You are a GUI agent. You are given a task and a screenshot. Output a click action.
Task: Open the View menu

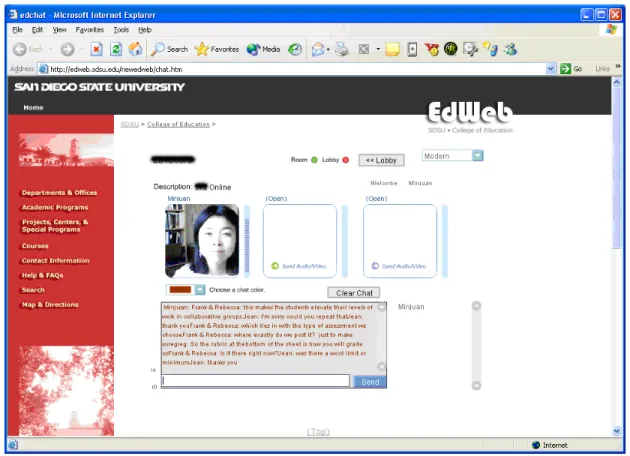click(59, 30)
